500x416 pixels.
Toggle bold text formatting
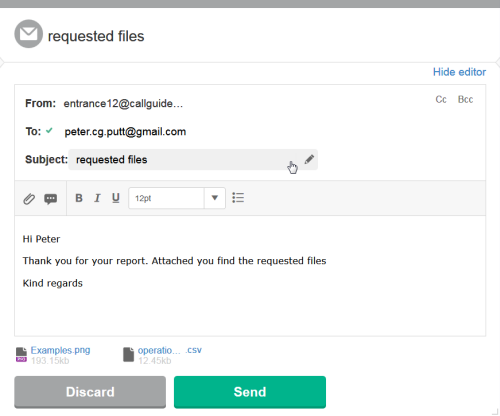tap(79, 198)
